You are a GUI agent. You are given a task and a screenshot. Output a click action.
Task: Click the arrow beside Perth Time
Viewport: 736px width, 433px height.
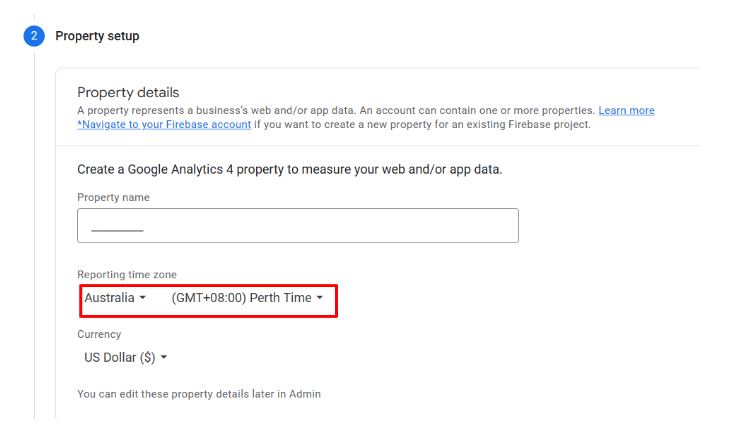point(320,298)
